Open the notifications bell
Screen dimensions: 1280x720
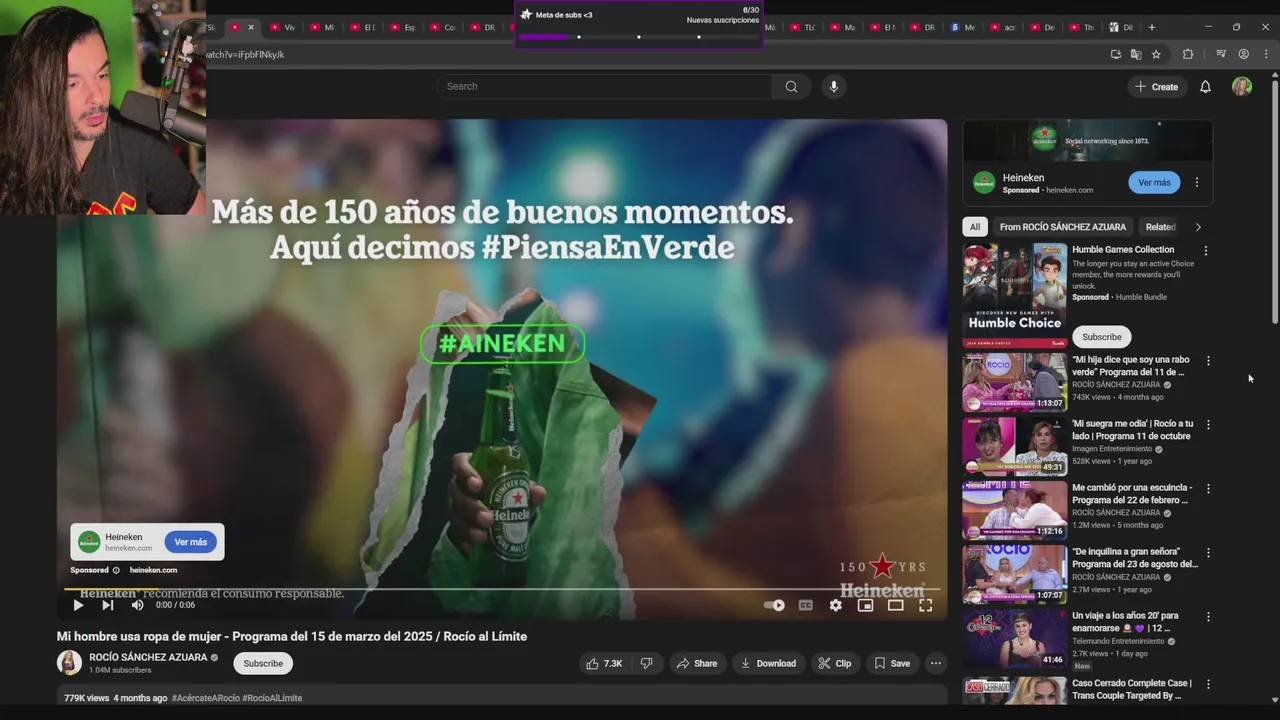pos(1205,87)
